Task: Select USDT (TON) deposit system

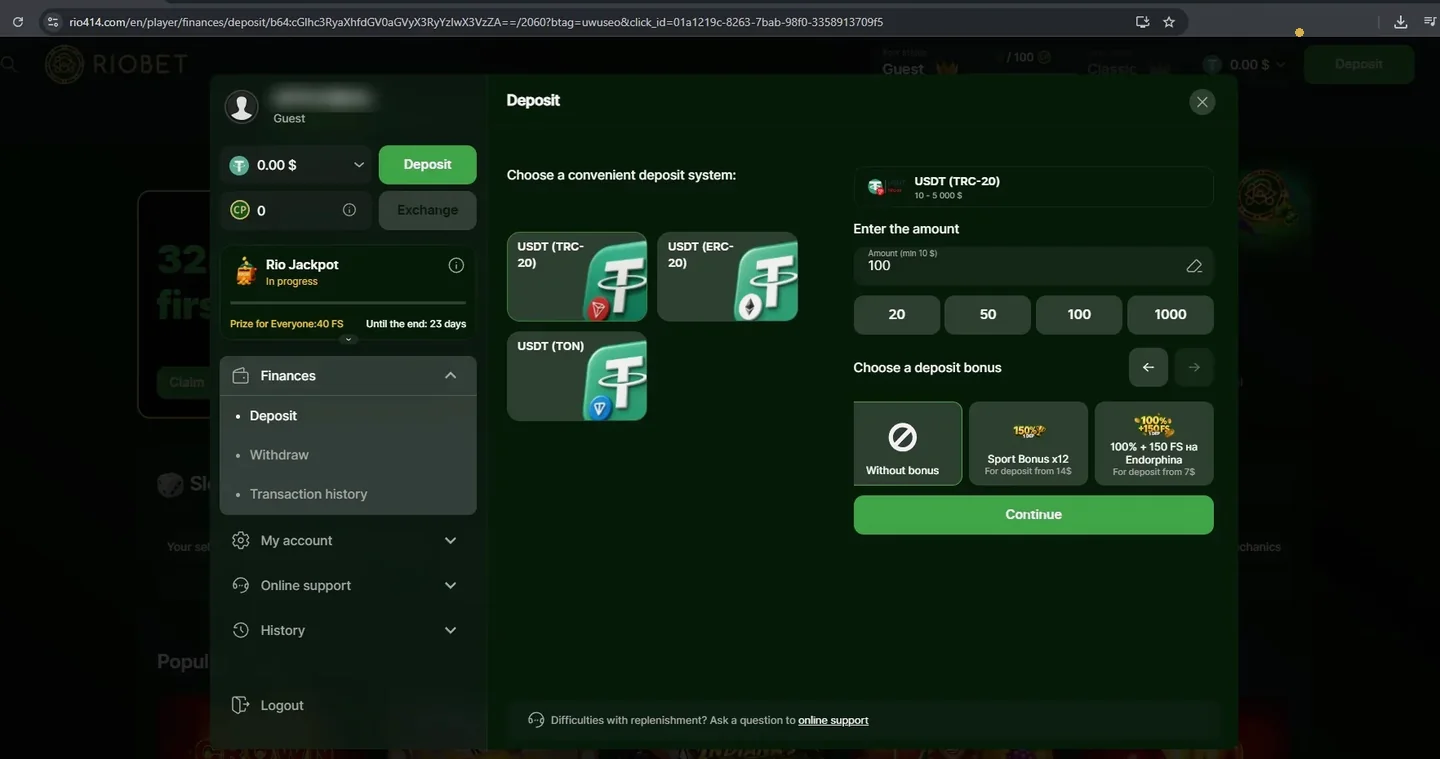Action: coord(577,376)
